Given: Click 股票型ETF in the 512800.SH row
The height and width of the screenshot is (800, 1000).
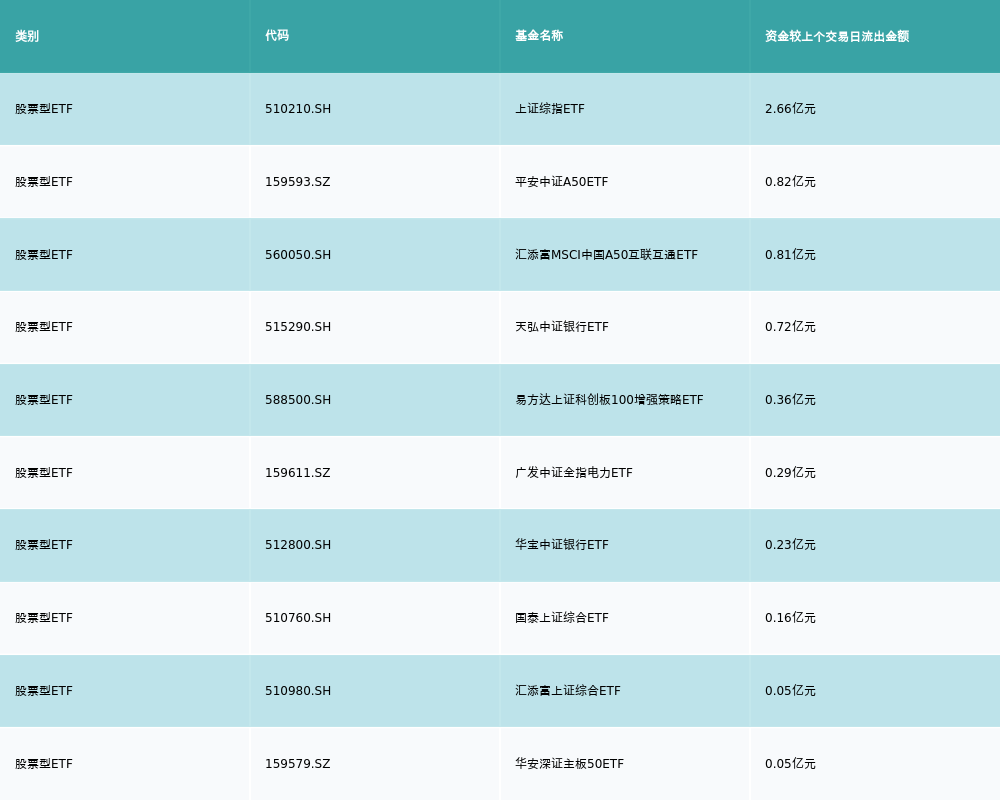Looking at the screenshot, I should tap(44, 545).
